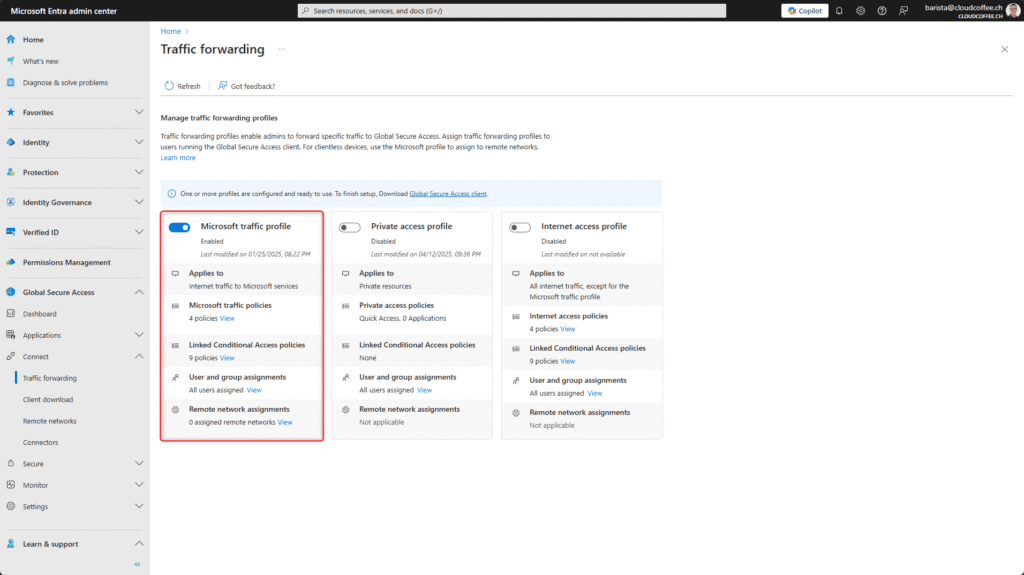Screen dimensions: 1024x575
Task: Click the Protection icon in sidebar
Action: coord(10,172)
